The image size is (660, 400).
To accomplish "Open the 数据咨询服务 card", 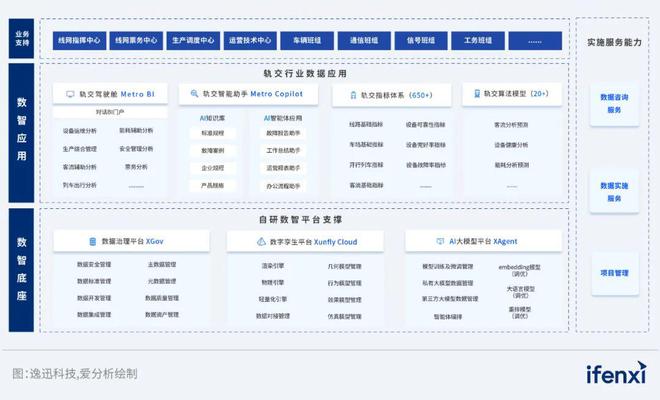I will [615, 104].
